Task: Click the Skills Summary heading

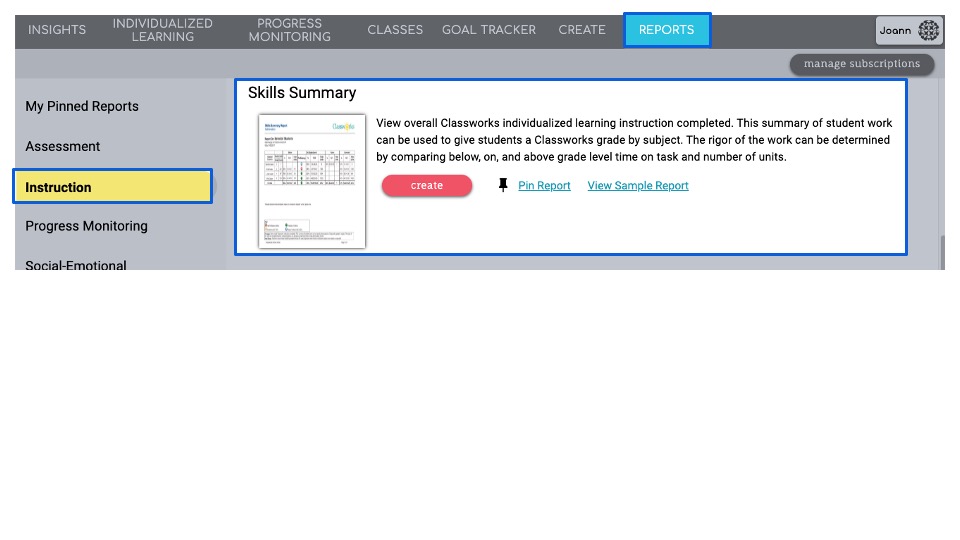Action: tap(302, 92)
